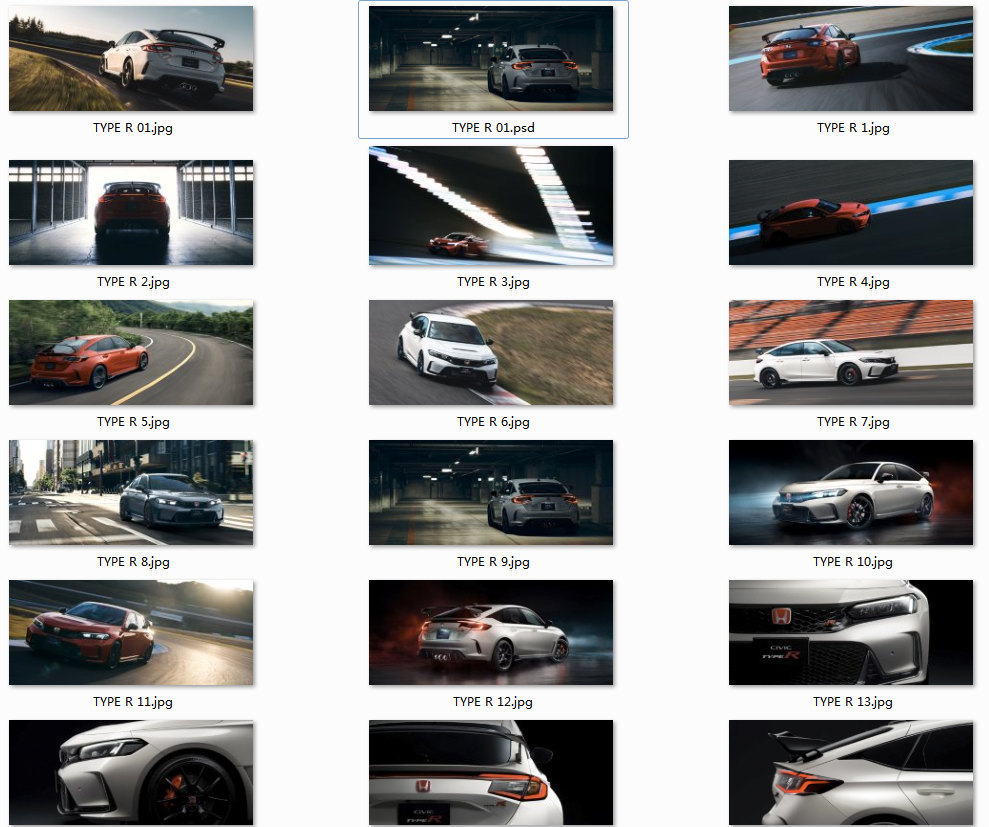Choose the TYPE R 12.jpg thumbnail

point(491,632)
